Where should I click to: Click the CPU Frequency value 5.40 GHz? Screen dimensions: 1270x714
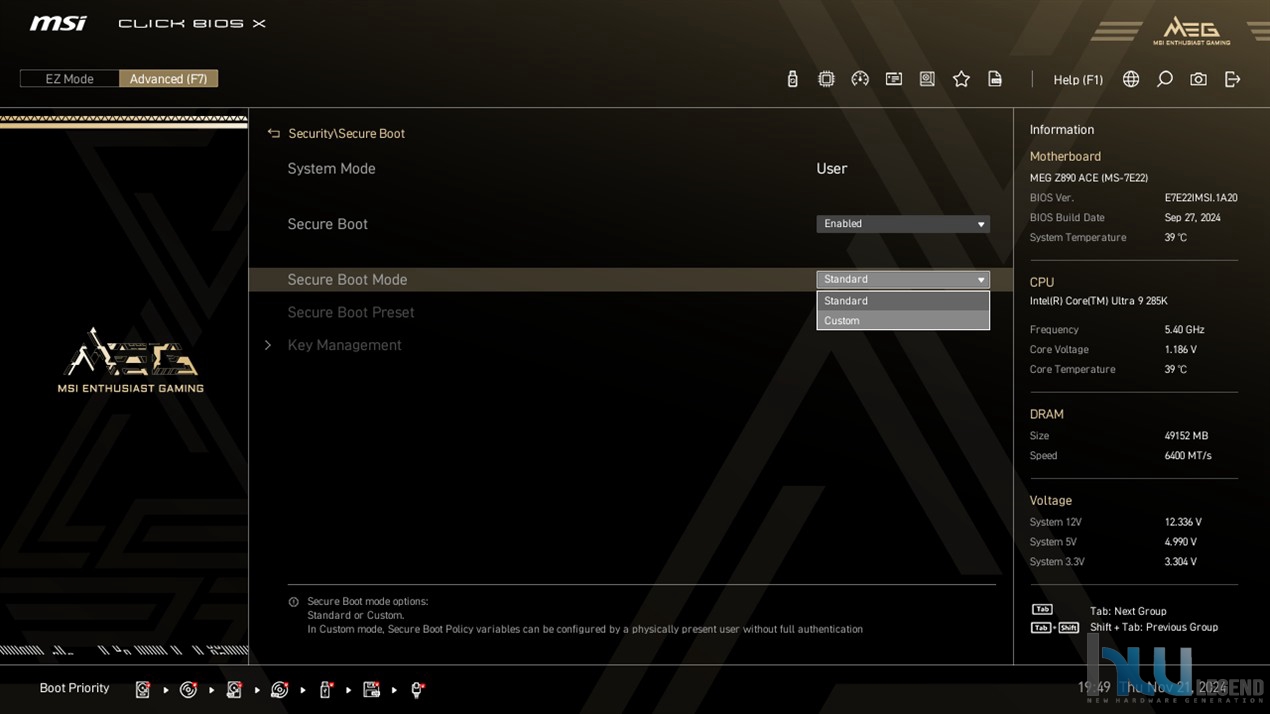coord(1184,330)
